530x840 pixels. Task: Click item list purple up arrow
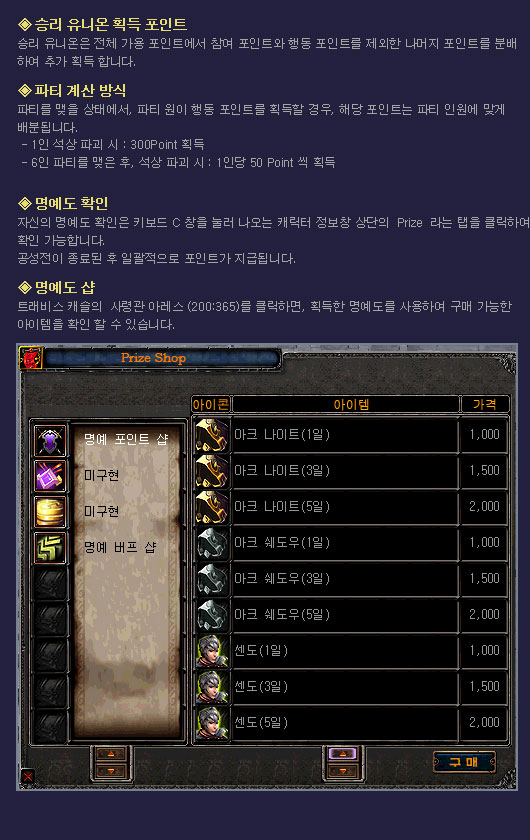point(342,753)
